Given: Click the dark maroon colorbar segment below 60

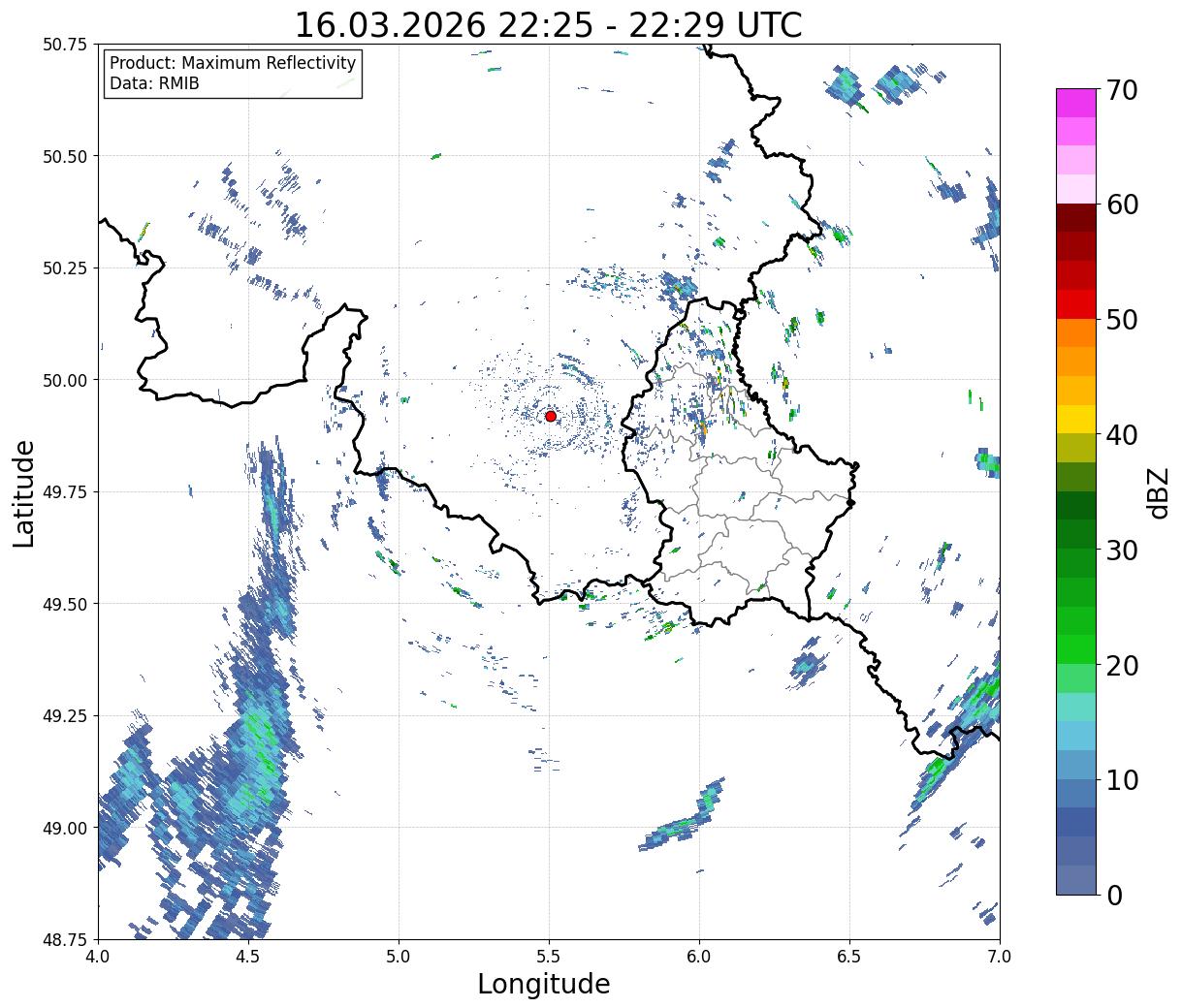Looking at the screenshot, I should tap(1076, 218).
